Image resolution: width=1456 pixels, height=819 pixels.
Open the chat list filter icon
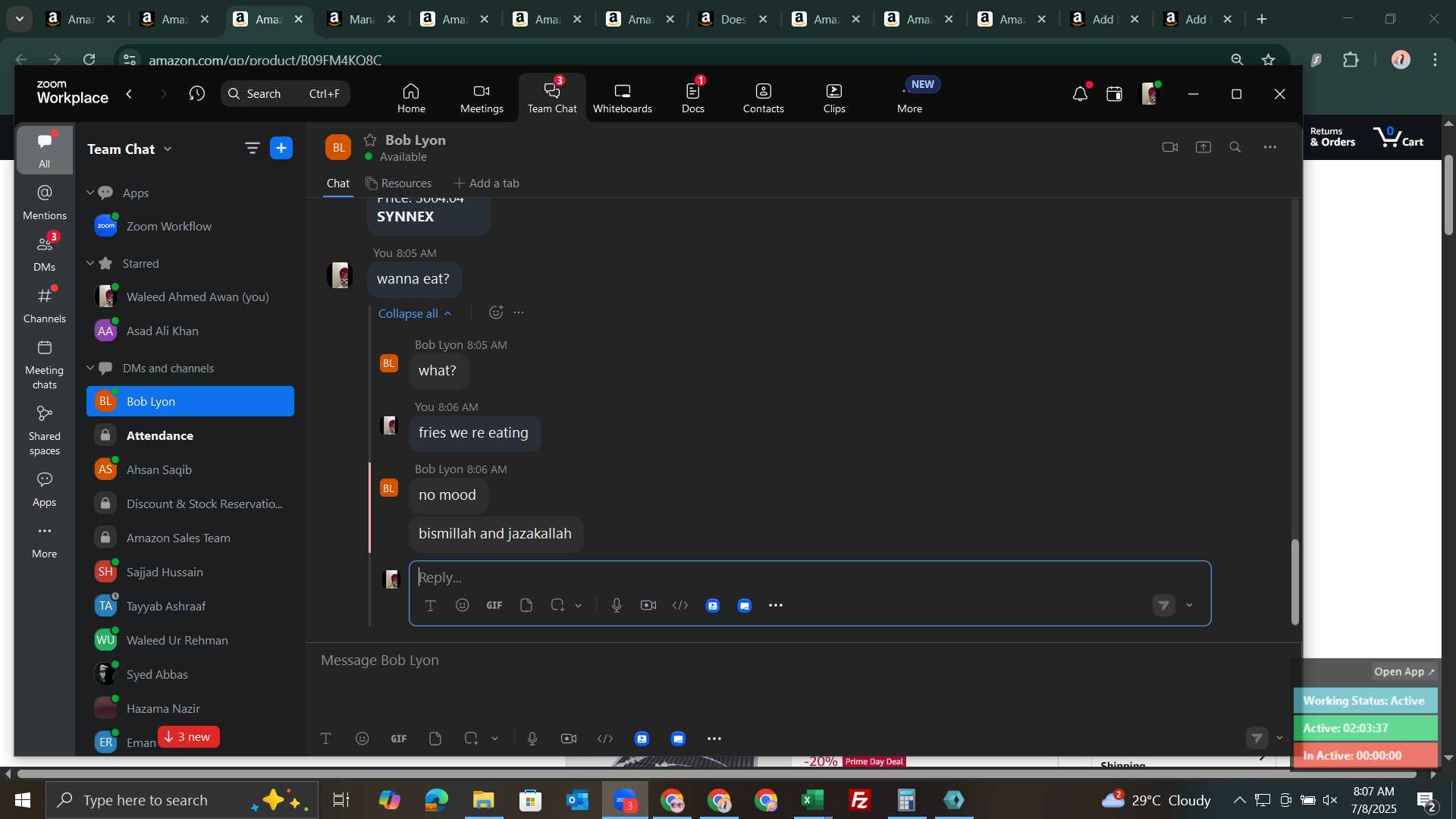[252, 149]
